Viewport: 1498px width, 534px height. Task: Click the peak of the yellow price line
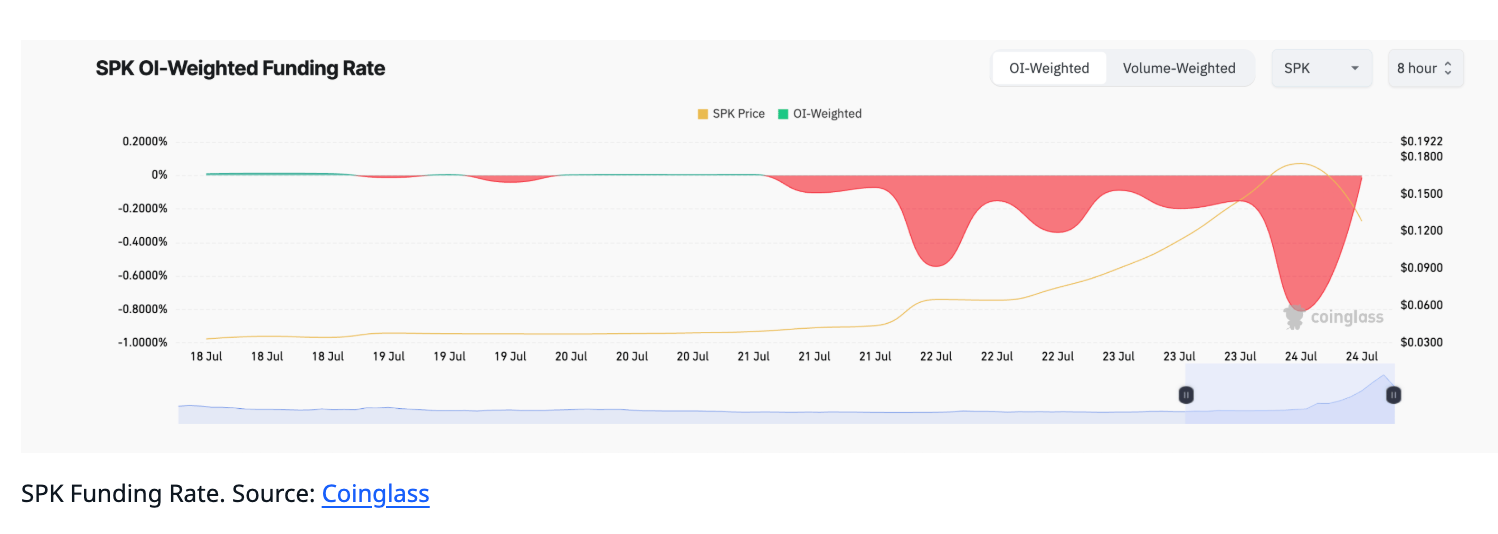pyautogui.click(x=1299, y=163)
